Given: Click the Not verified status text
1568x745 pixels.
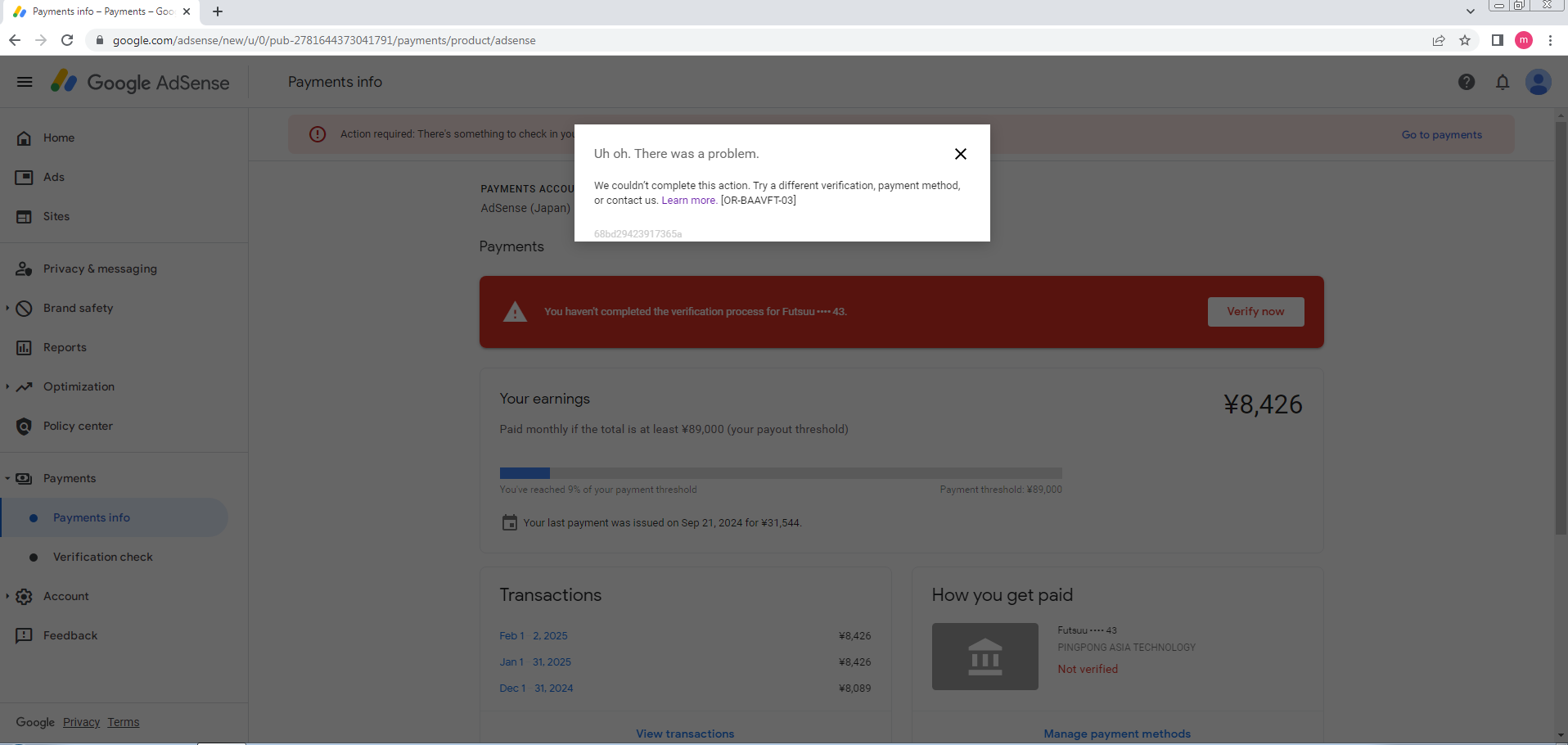Looking at the screenshot, I should (1088, 670).
